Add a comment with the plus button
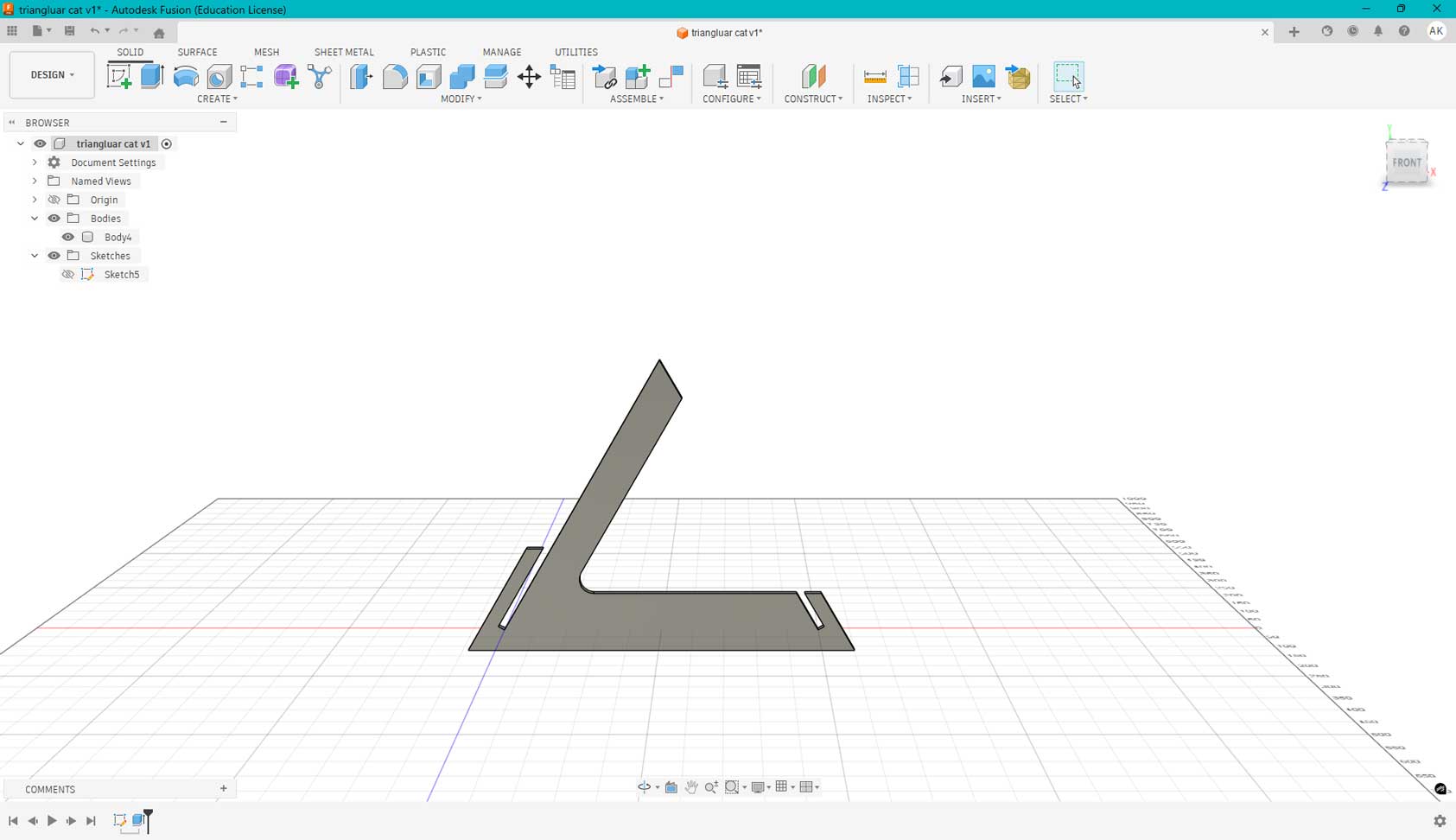This screenshot has height=840, width=1456. (x=223, y=788)
